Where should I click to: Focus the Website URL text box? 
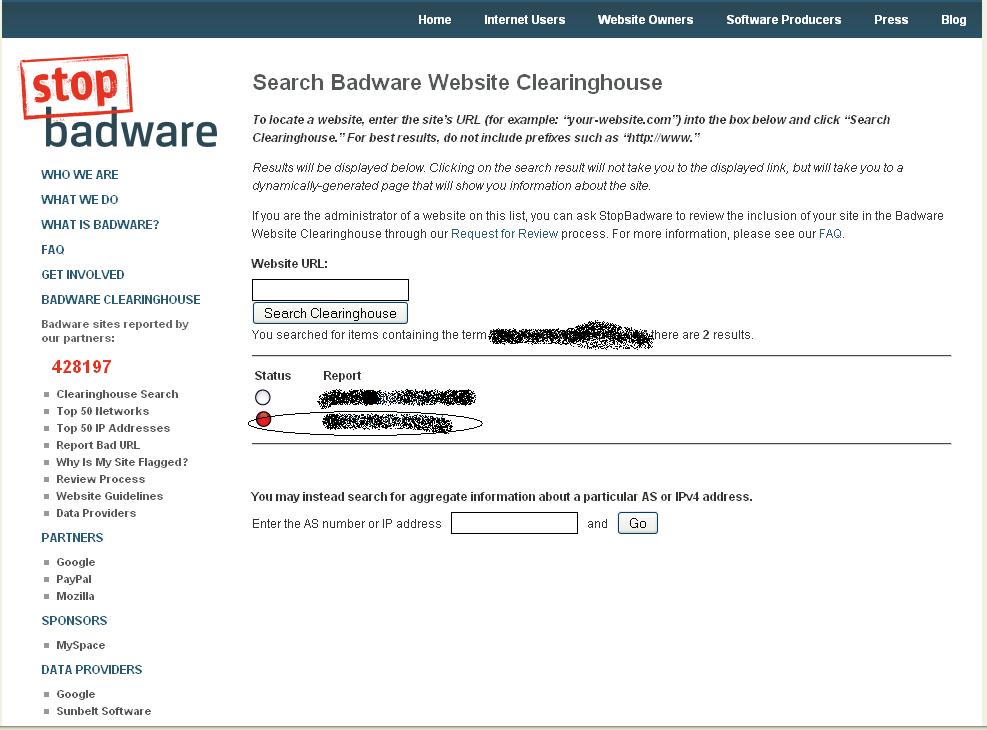click(330, 289)
